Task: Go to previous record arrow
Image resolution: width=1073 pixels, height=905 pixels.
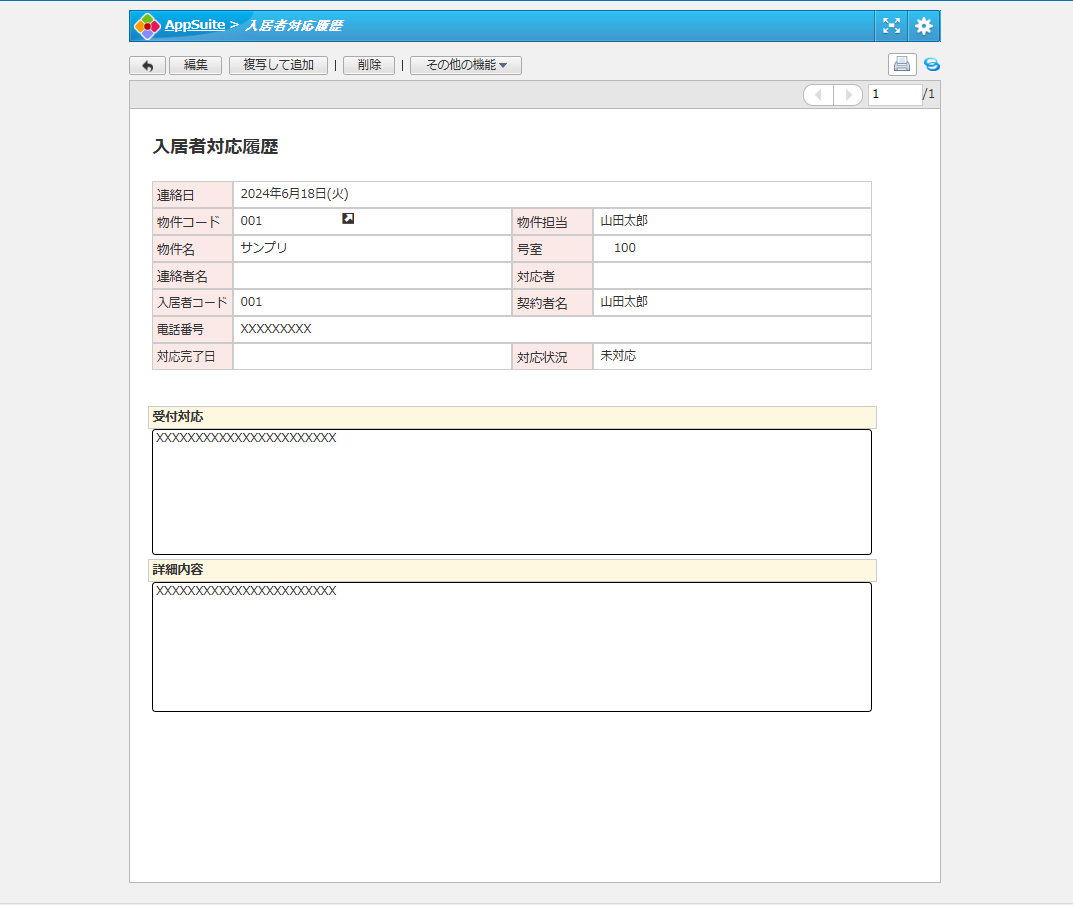Action: pyautogui.click(x=818, y=95)
